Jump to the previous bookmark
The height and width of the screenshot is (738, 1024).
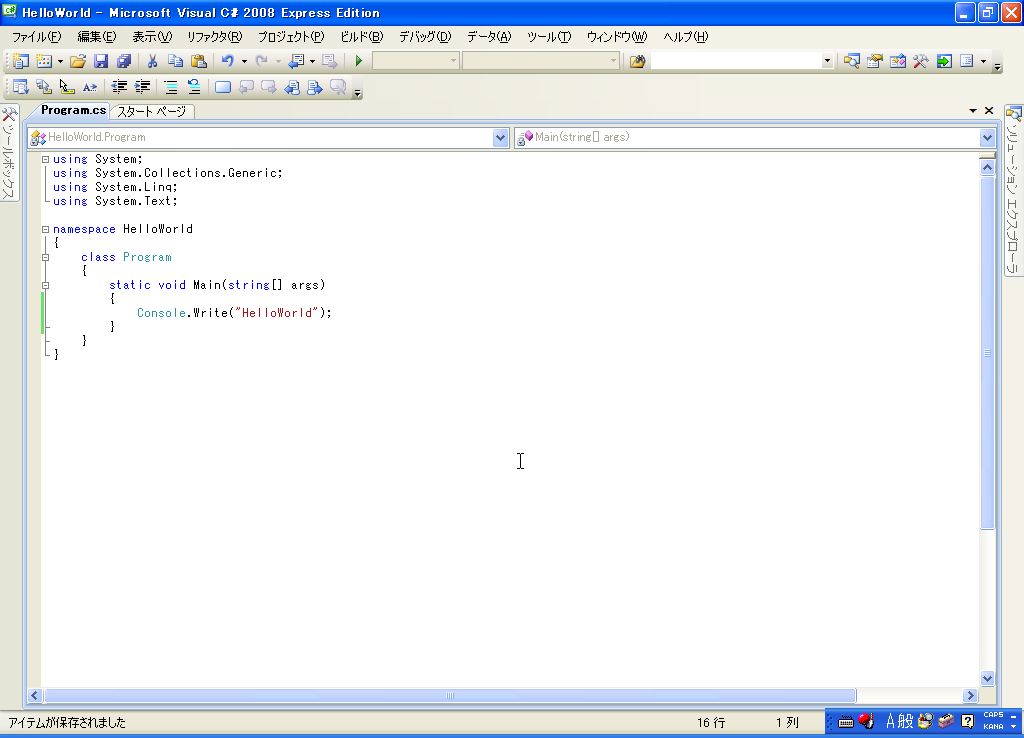246,87
